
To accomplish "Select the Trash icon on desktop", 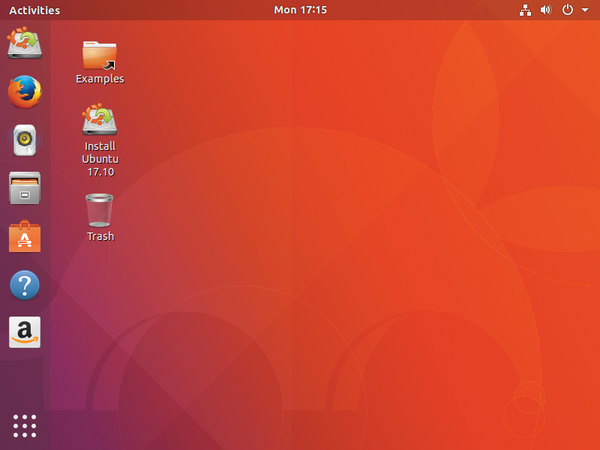I will coord(100,217).
